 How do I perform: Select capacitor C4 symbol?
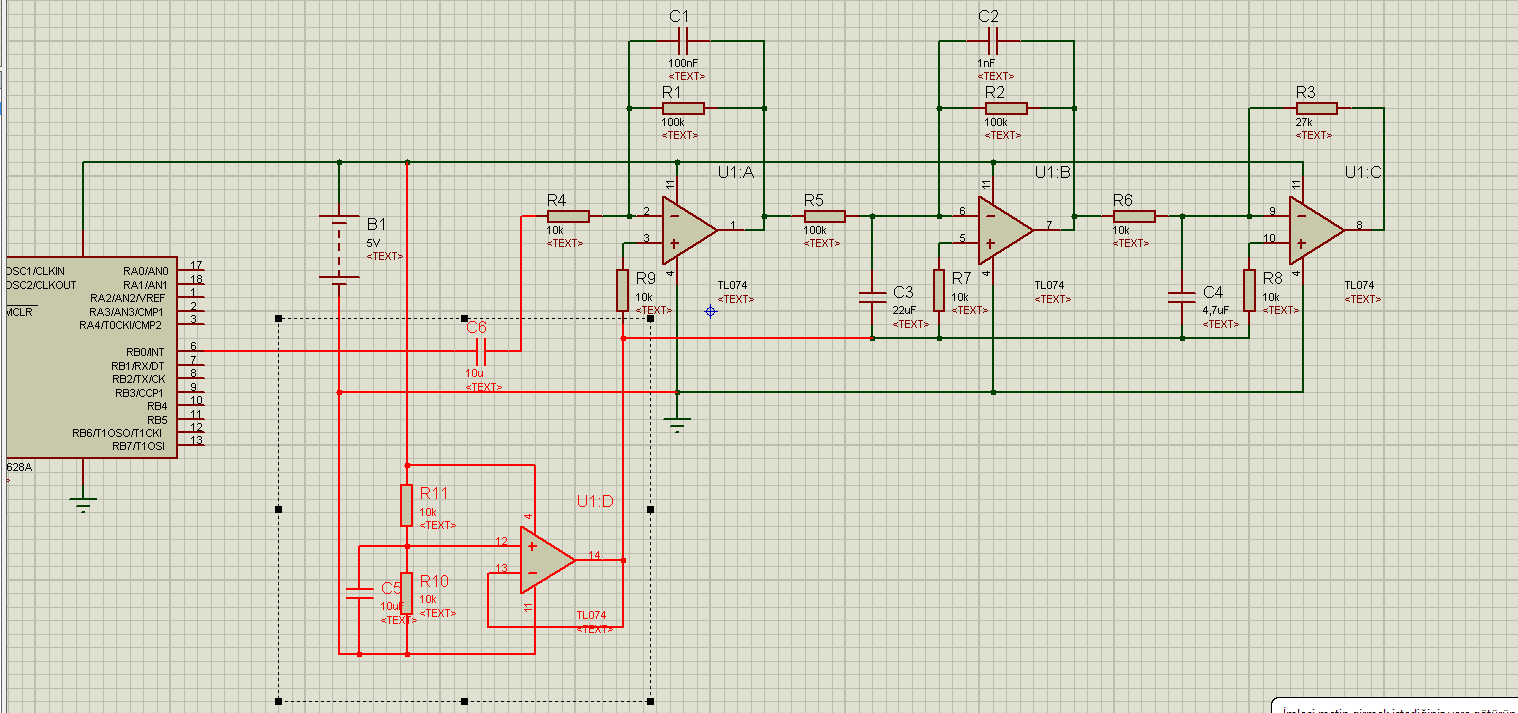[1182, 296]
